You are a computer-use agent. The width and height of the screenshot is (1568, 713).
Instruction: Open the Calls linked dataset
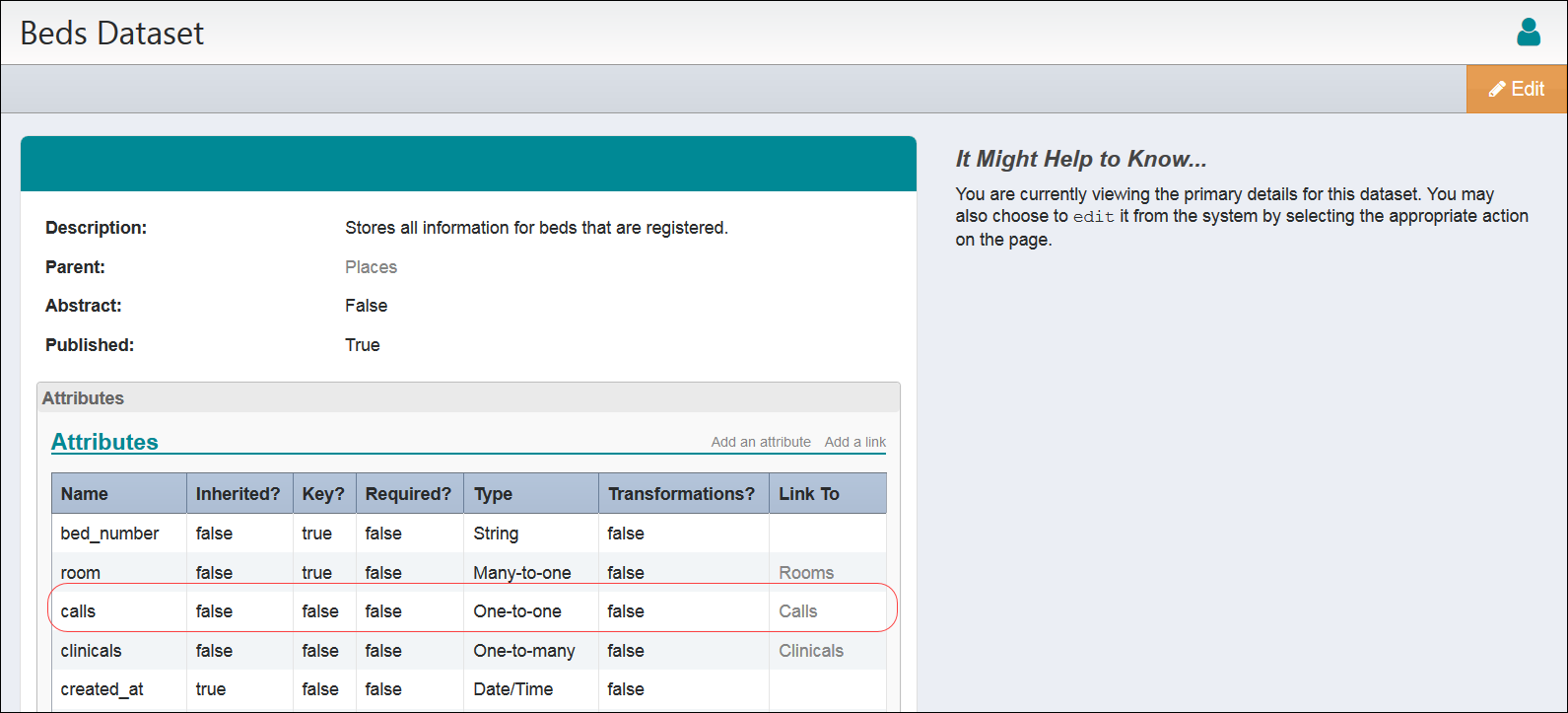(797, 611)
